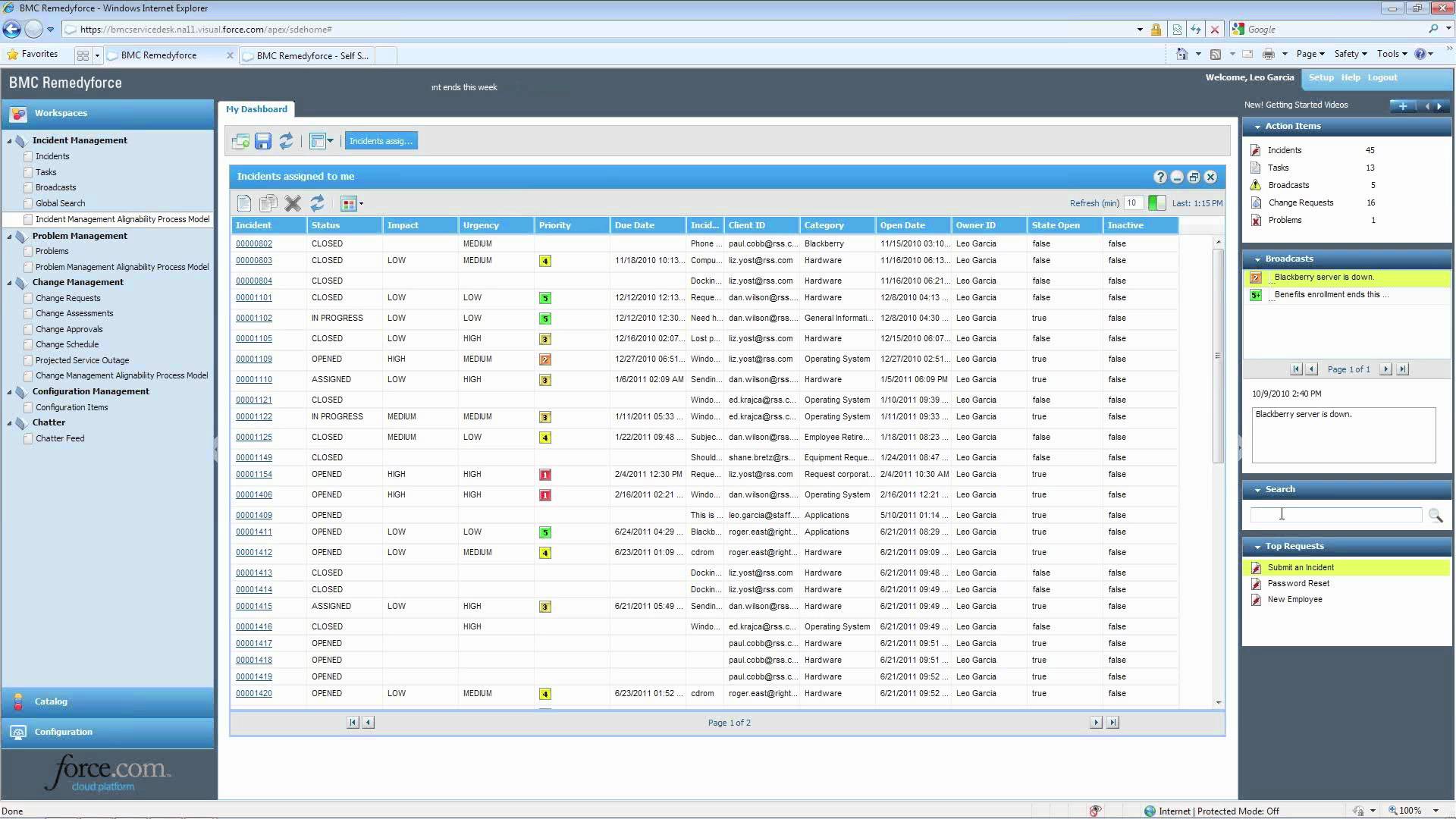Screen dimensions: 1456x819
Task: Jump to last page of incidents list
Action: 1112,723
